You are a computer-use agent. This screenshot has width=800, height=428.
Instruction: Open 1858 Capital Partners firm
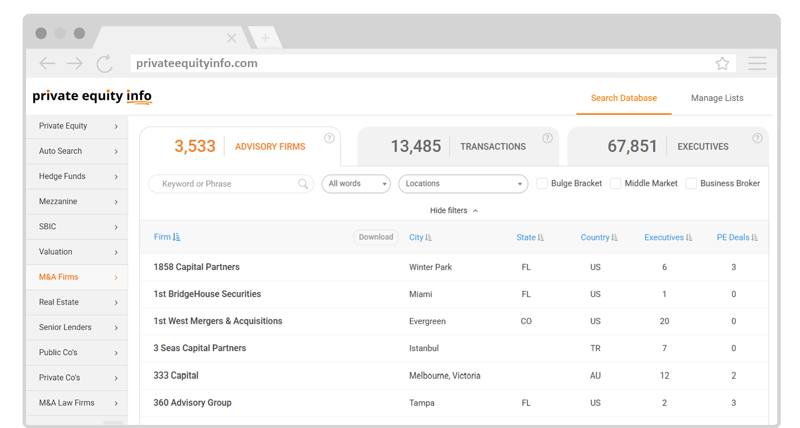point(196,267)
